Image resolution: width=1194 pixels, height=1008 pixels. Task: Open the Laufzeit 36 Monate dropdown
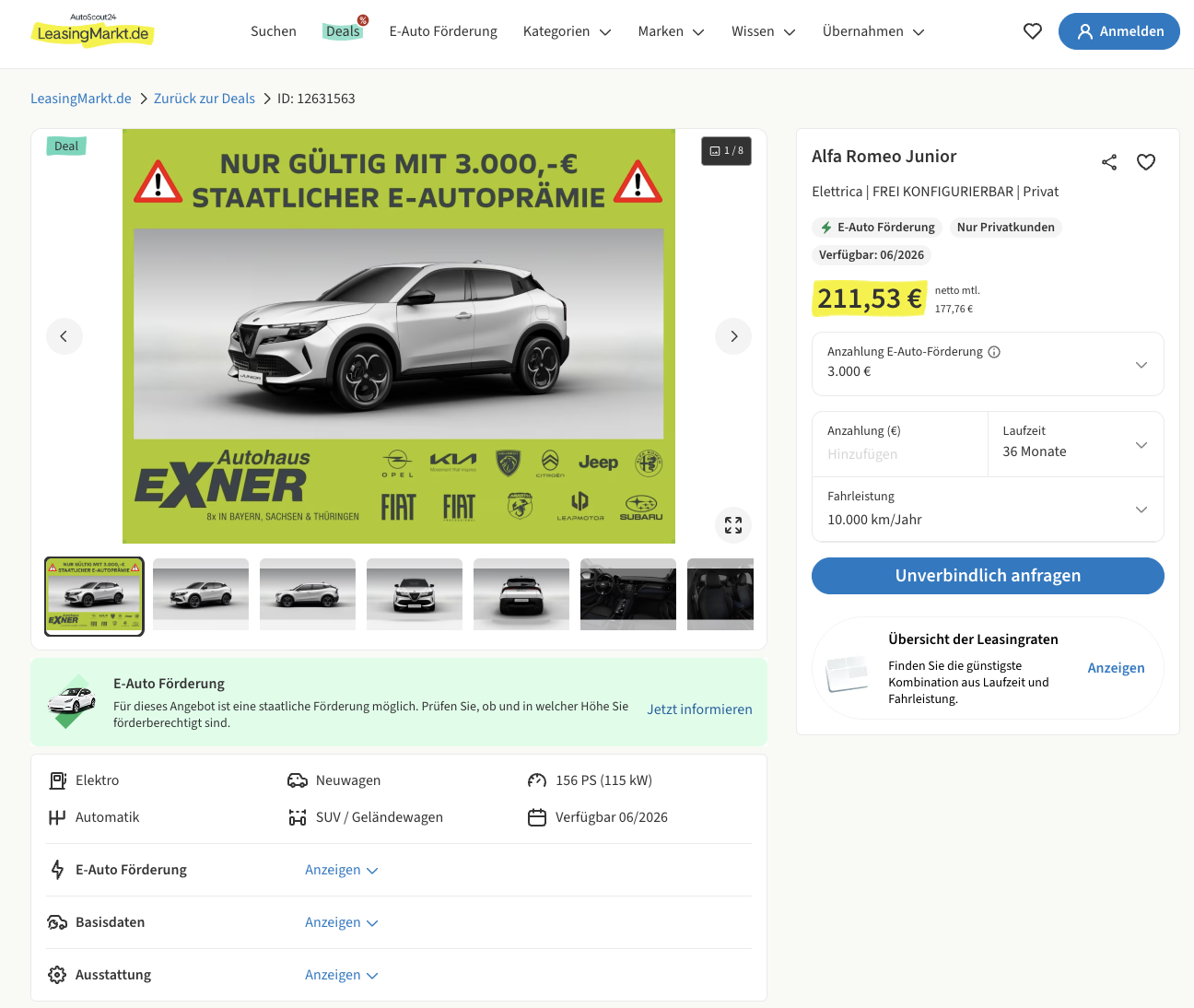tap(1075, 444)
